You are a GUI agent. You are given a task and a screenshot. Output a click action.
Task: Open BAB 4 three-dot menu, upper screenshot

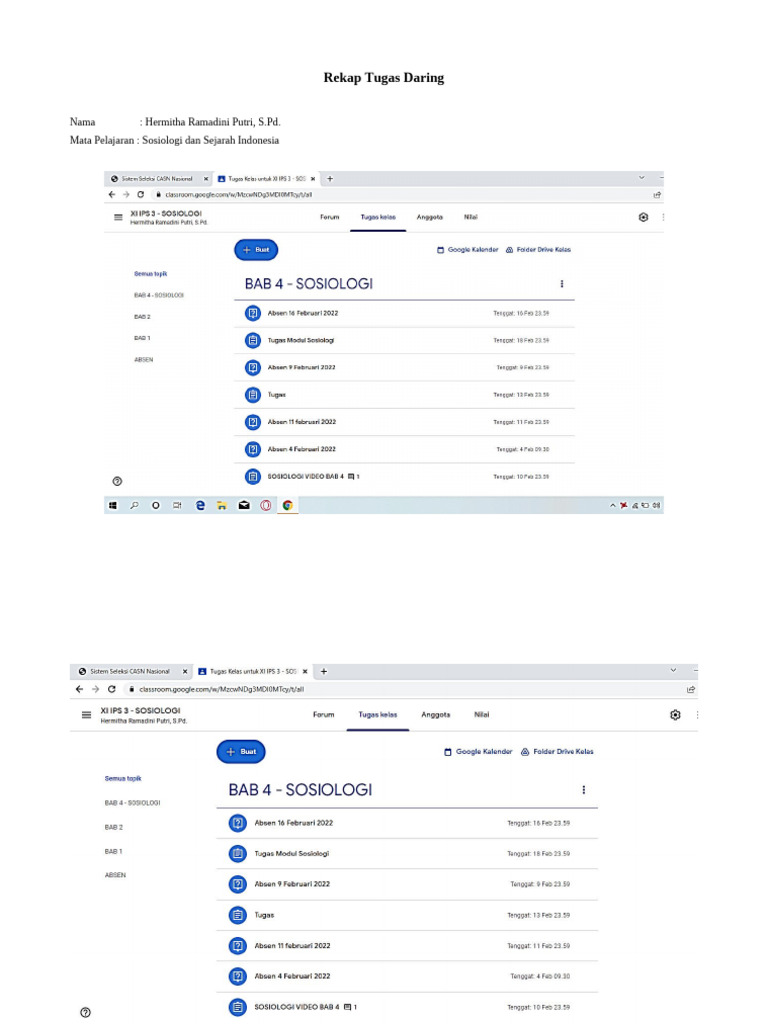point(562,284)
